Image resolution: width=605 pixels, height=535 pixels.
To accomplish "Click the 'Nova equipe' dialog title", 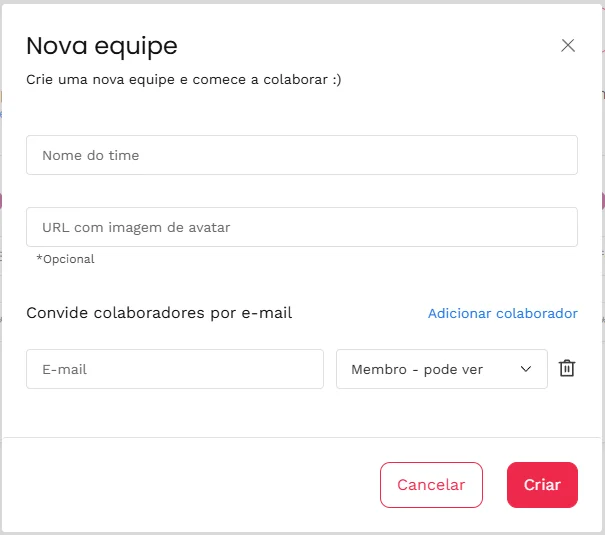I will (101, 45).
